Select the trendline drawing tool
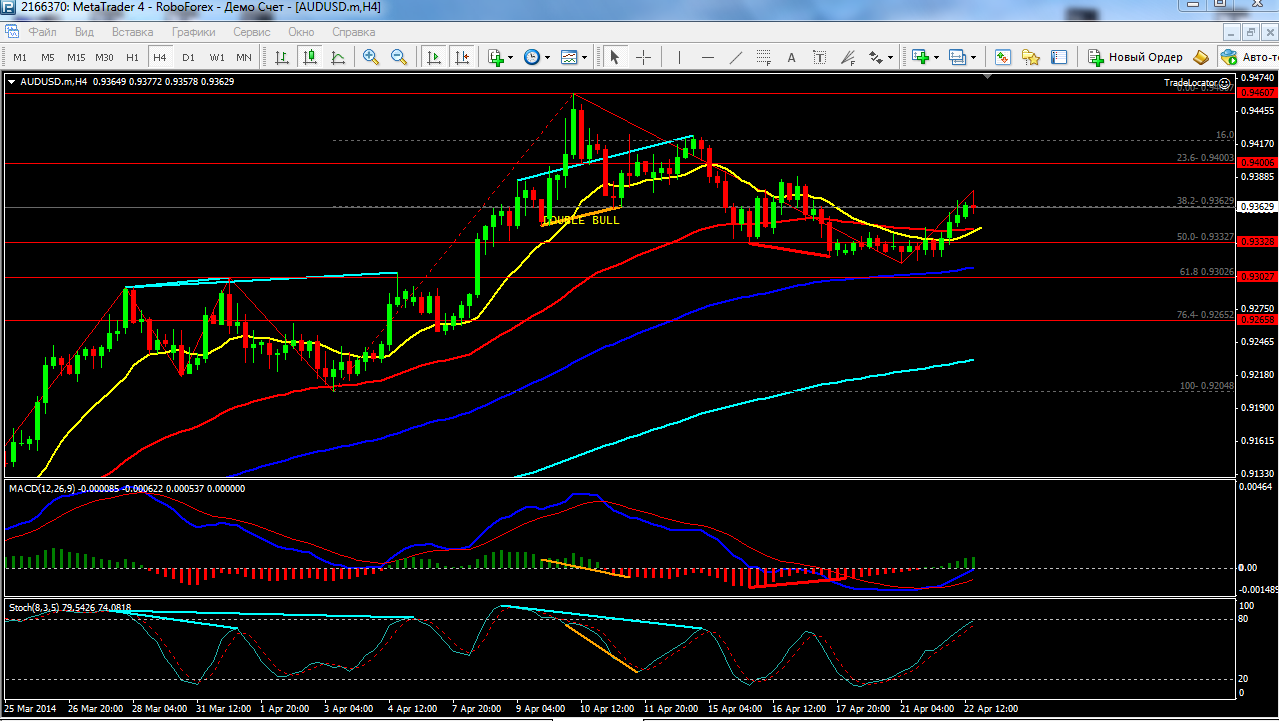This screenshot has height=721, width=1279. click(x=736, y=57)
